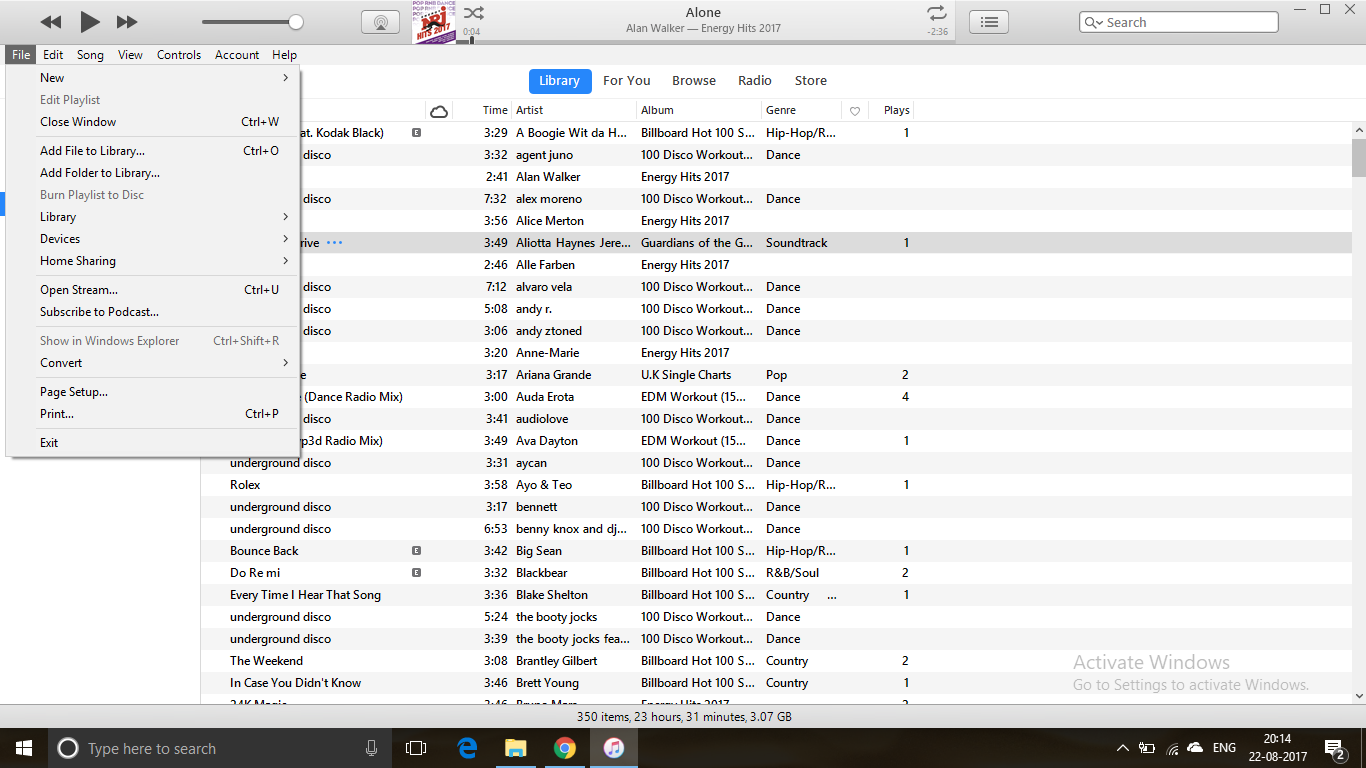Open the Song menu

90,55
